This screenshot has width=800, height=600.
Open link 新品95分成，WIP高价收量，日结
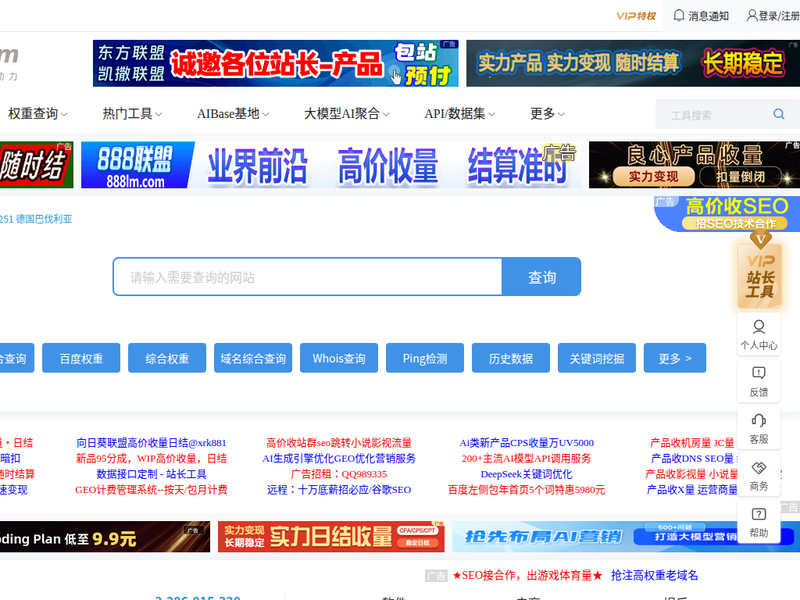151,458
